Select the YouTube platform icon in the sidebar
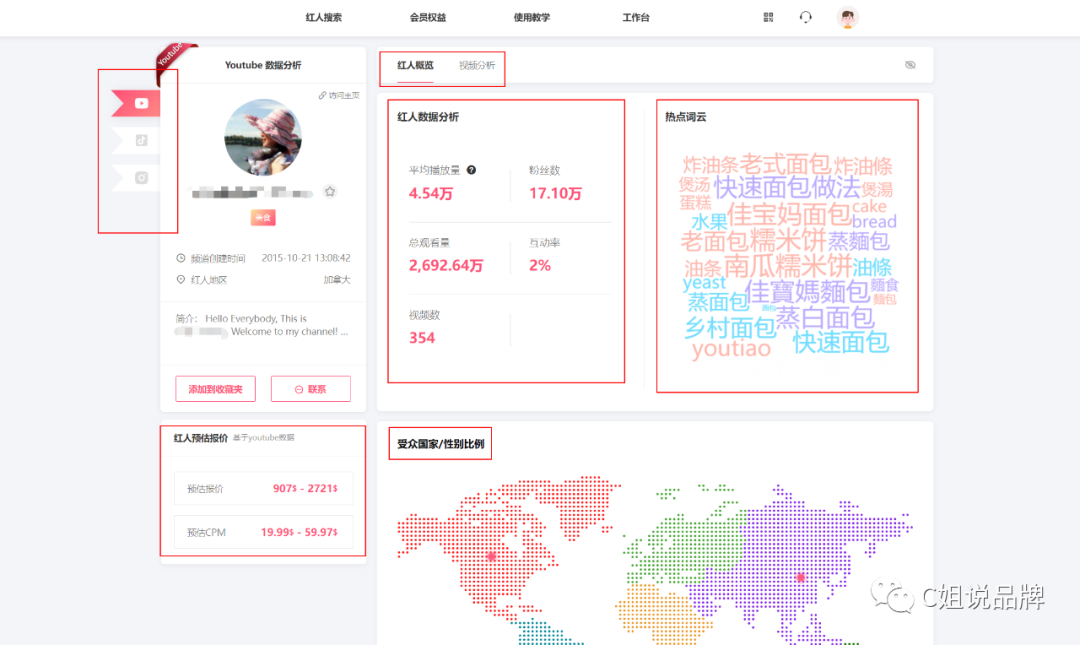1080x645 pixels. tap(141, 103)
